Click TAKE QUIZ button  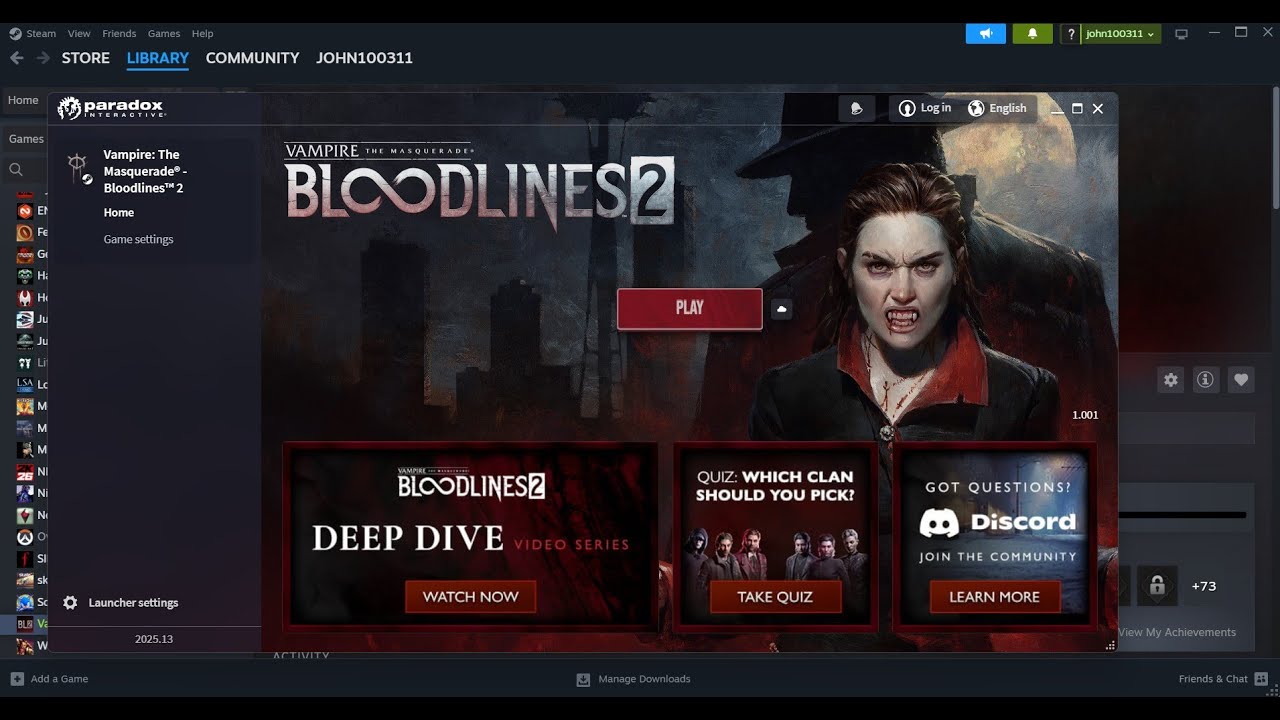click(x=775, y=597)
